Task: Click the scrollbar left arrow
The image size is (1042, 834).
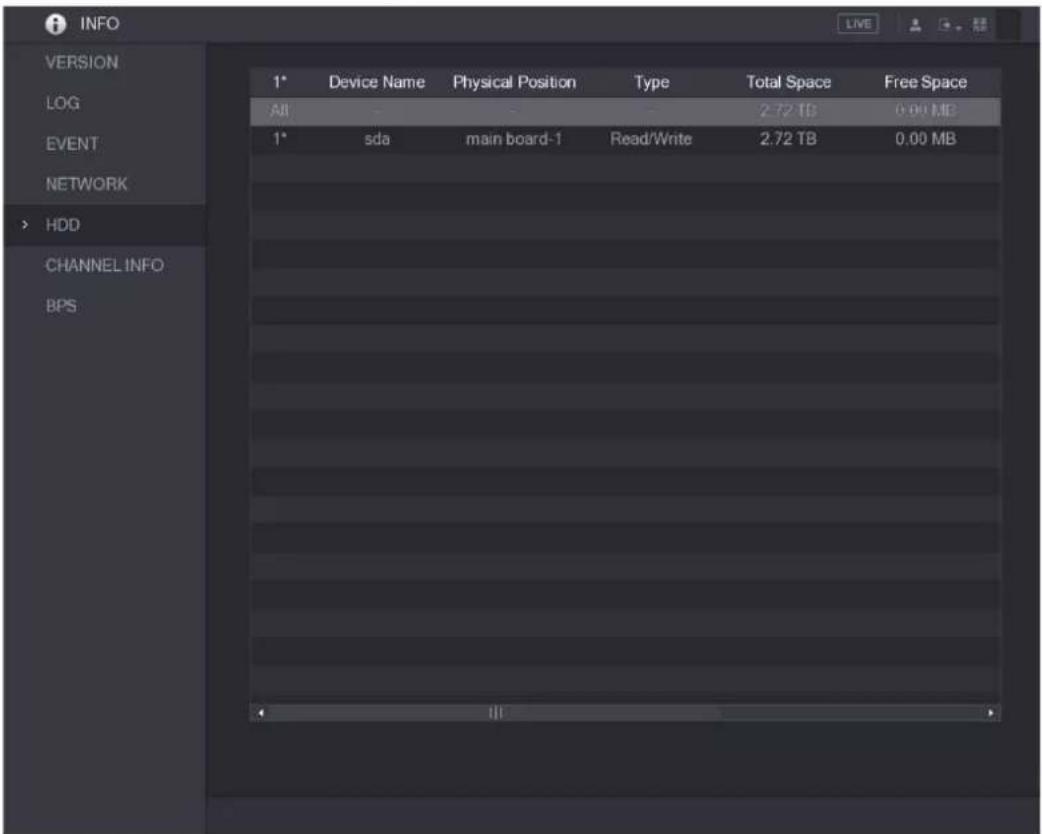Action: (x=260, y=713)
